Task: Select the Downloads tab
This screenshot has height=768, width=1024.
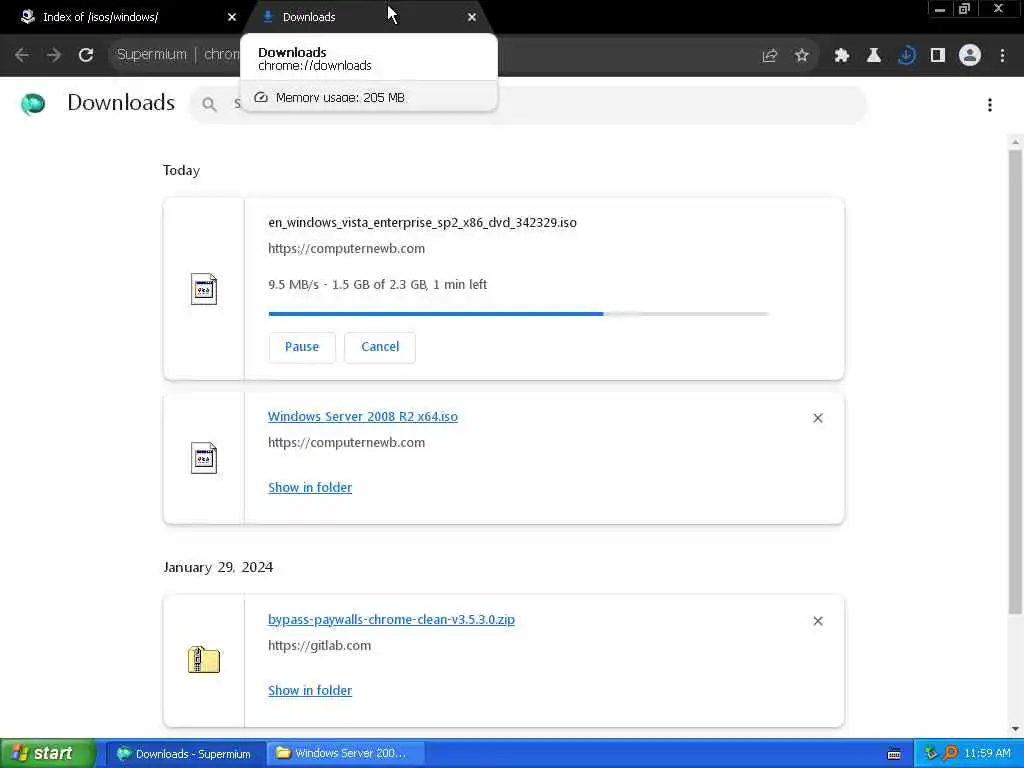Action: [x=367, y=17]
